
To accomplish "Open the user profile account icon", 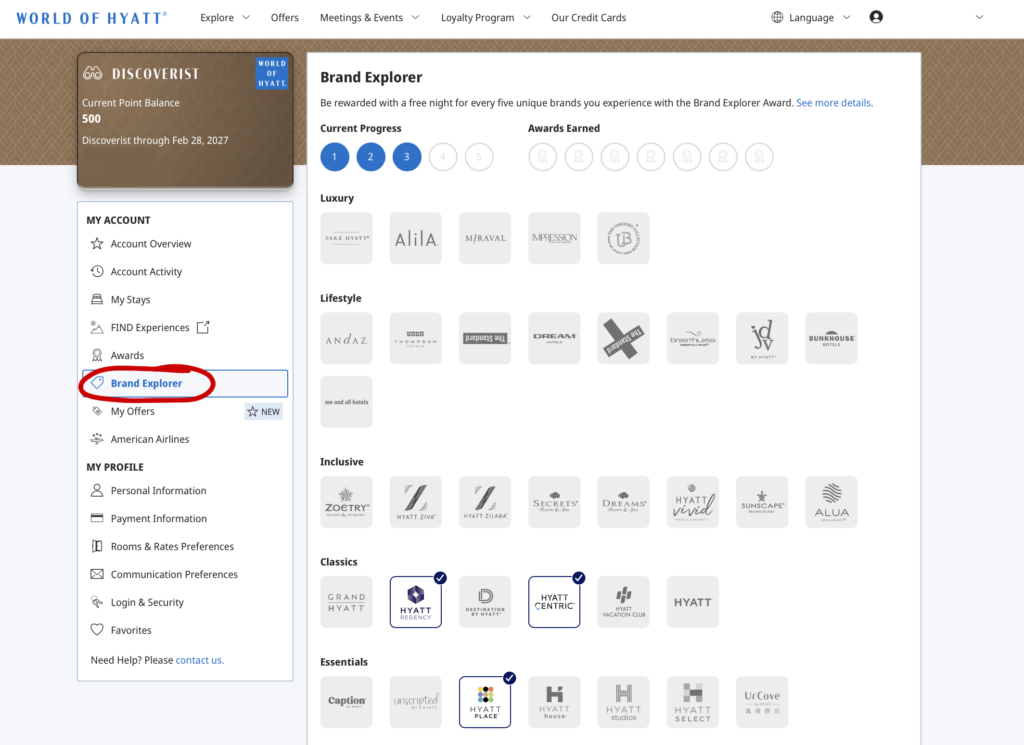I will (x=876, y=17).
